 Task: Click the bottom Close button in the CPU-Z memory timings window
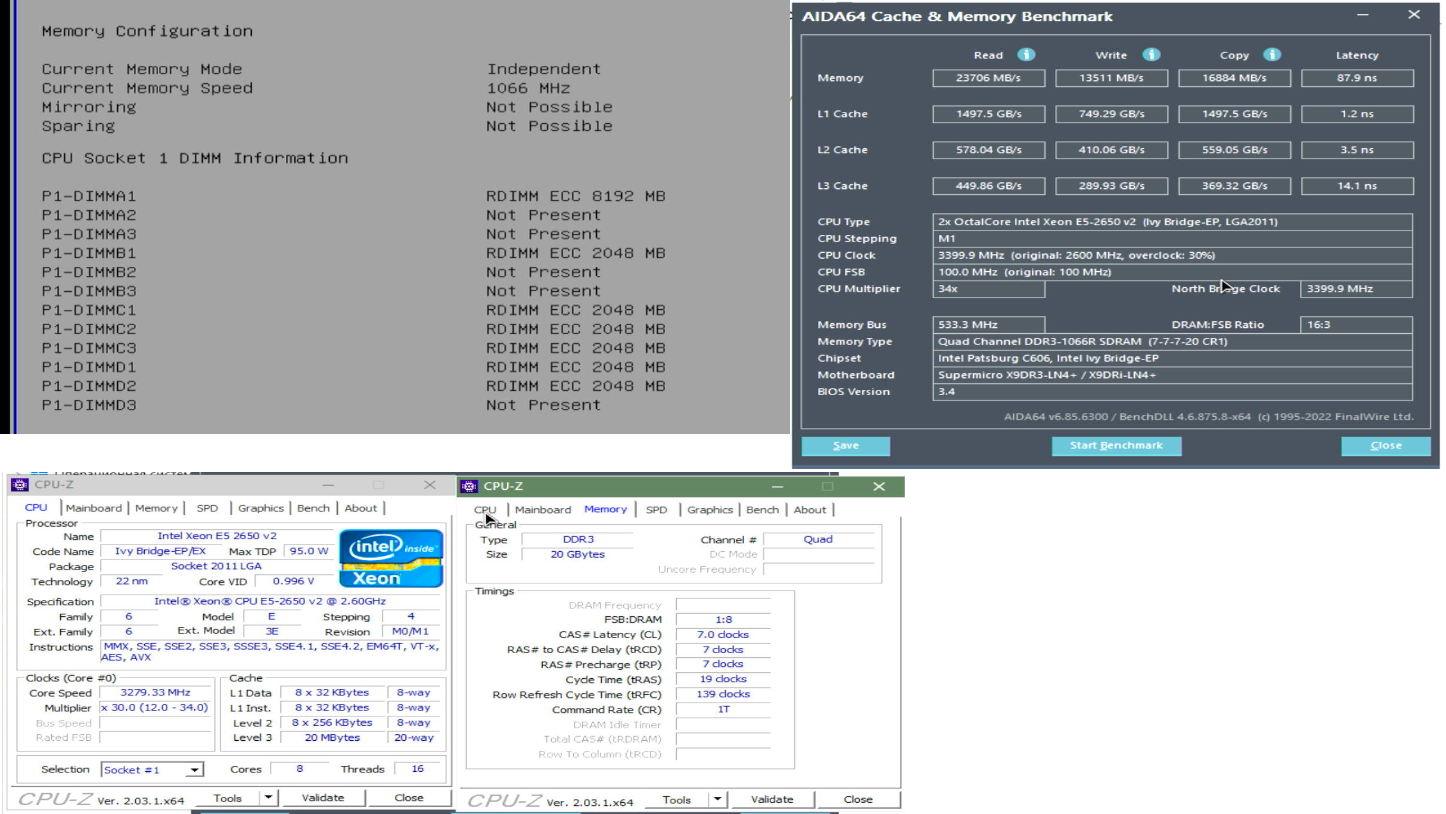tap(858, 799)
